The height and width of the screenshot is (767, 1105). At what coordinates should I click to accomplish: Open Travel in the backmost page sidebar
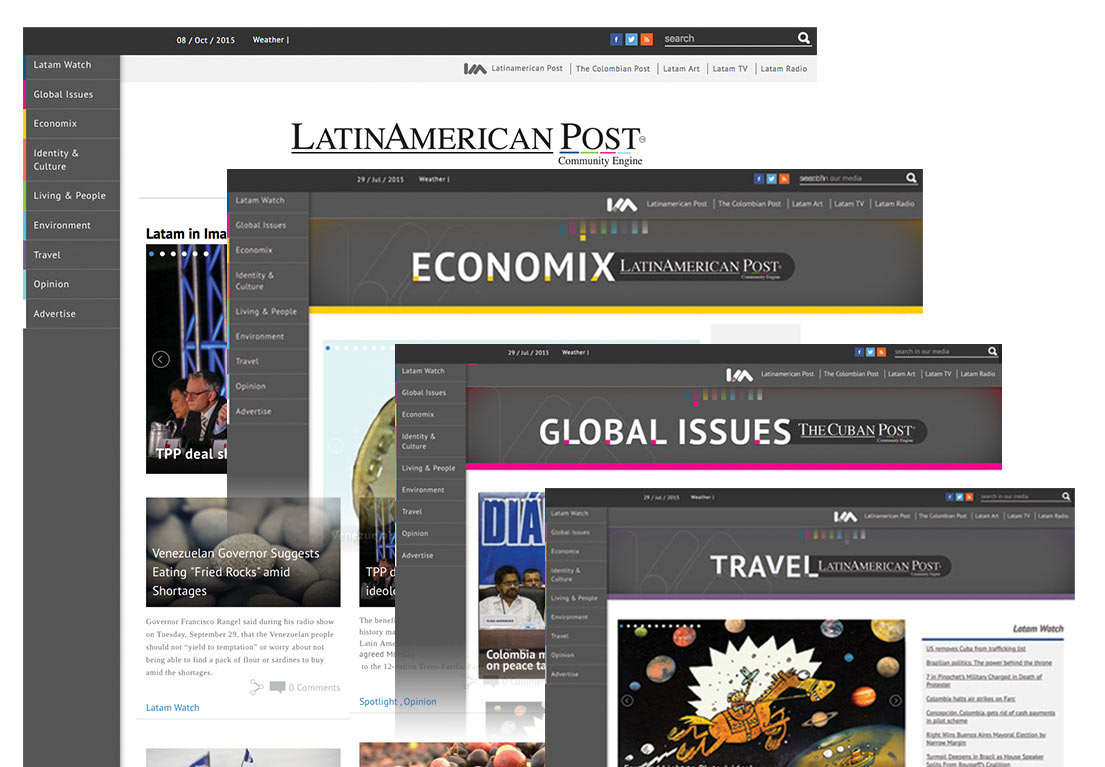click(72, 255)
